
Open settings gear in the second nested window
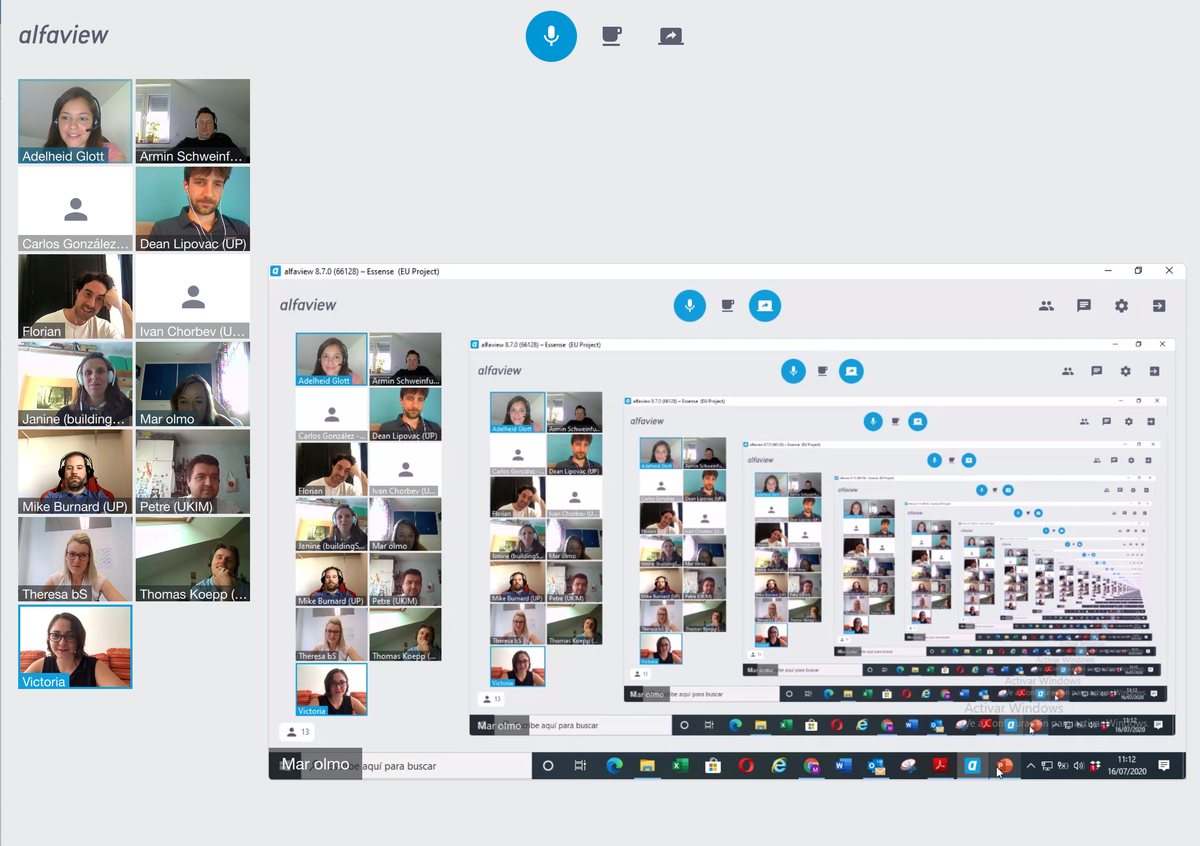1125,371
